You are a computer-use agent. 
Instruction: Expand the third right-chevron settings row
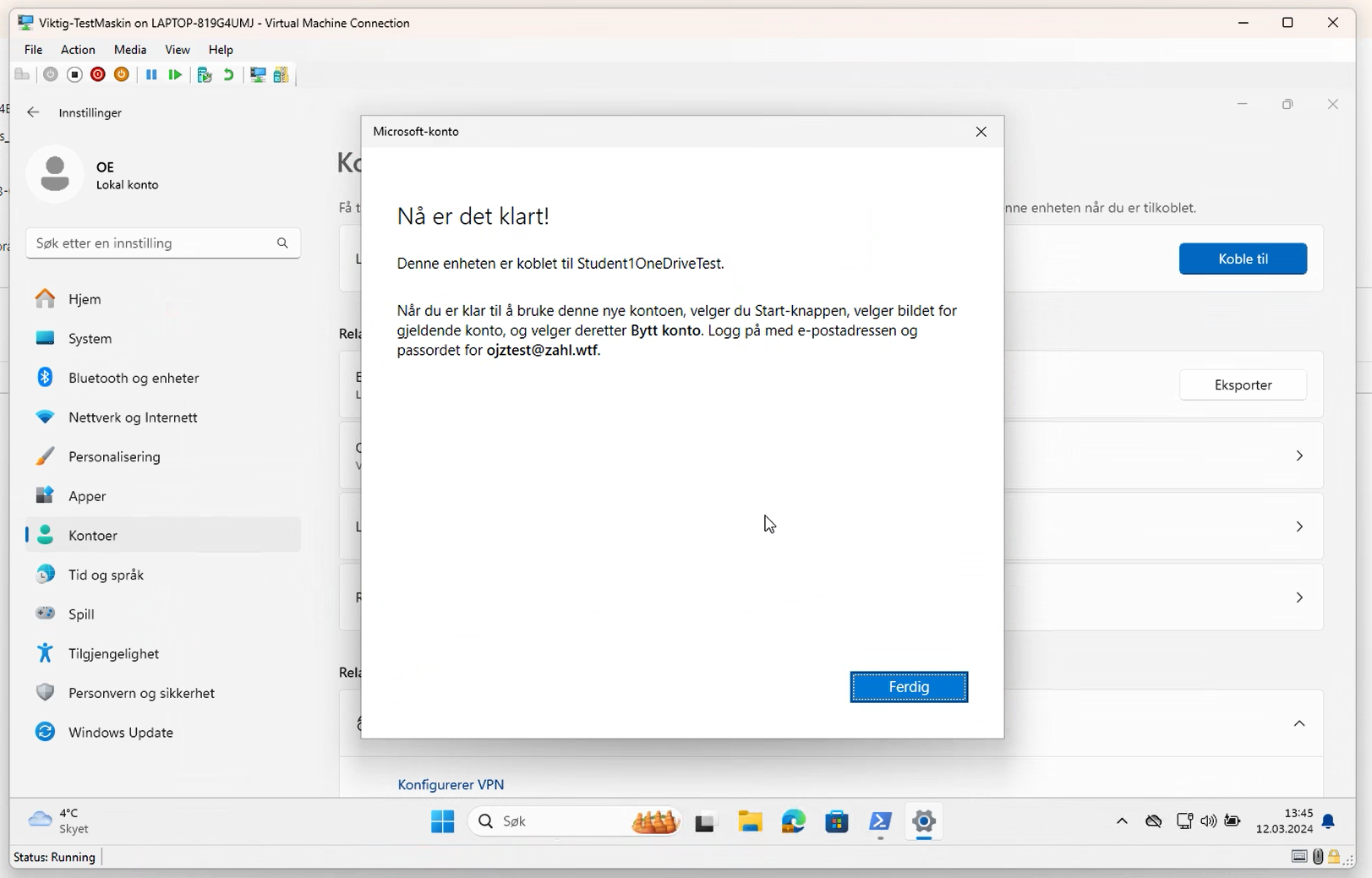point(1299,597)
